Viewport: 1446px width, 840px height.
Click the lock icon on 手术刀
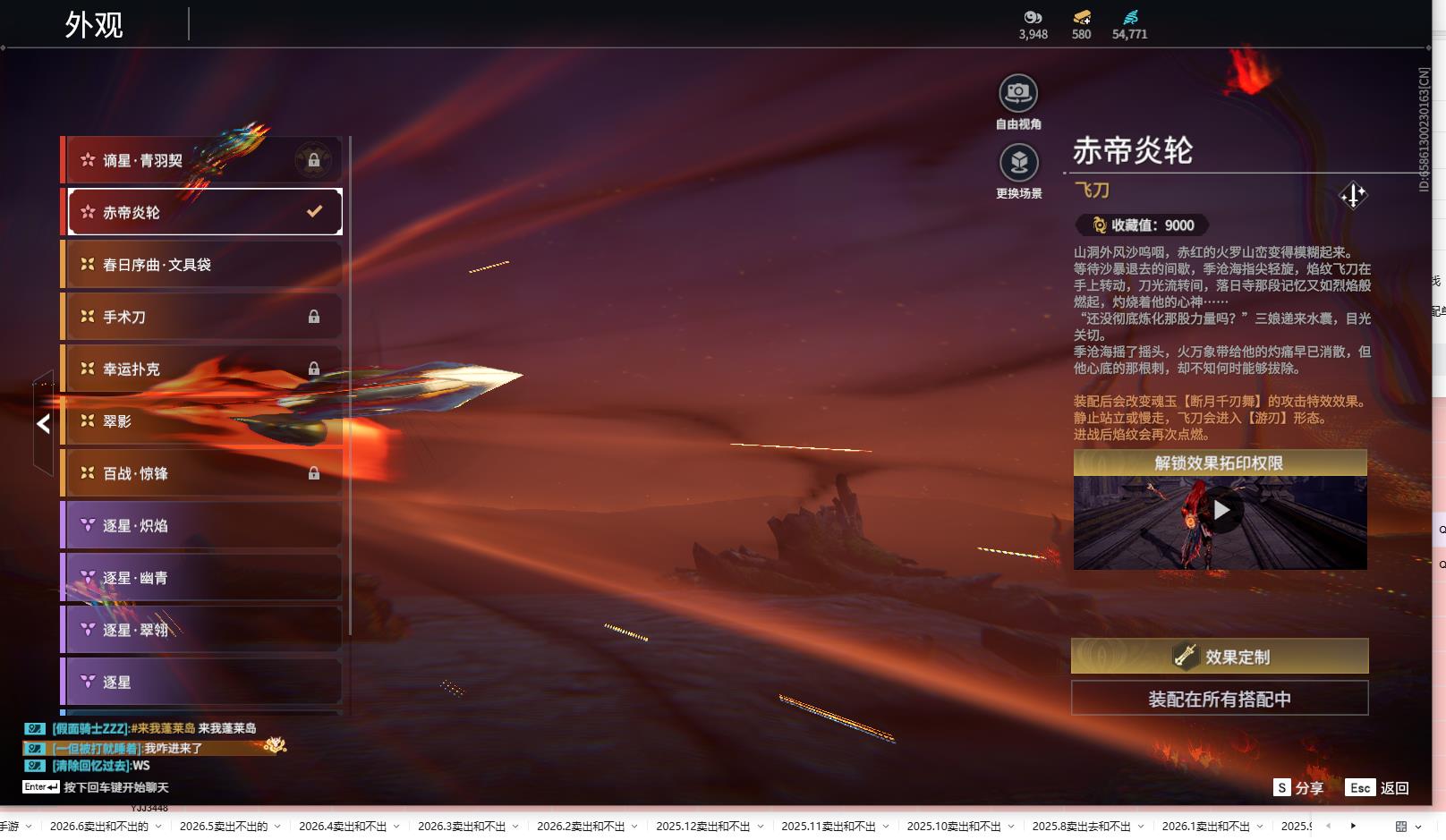[x=314, y=317]
